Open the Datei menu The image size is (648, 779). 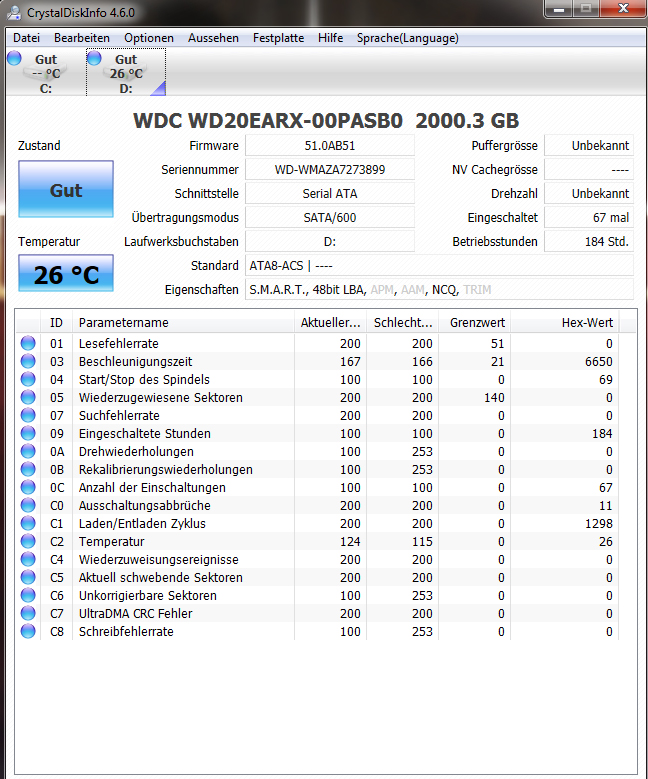pos(26,38)
